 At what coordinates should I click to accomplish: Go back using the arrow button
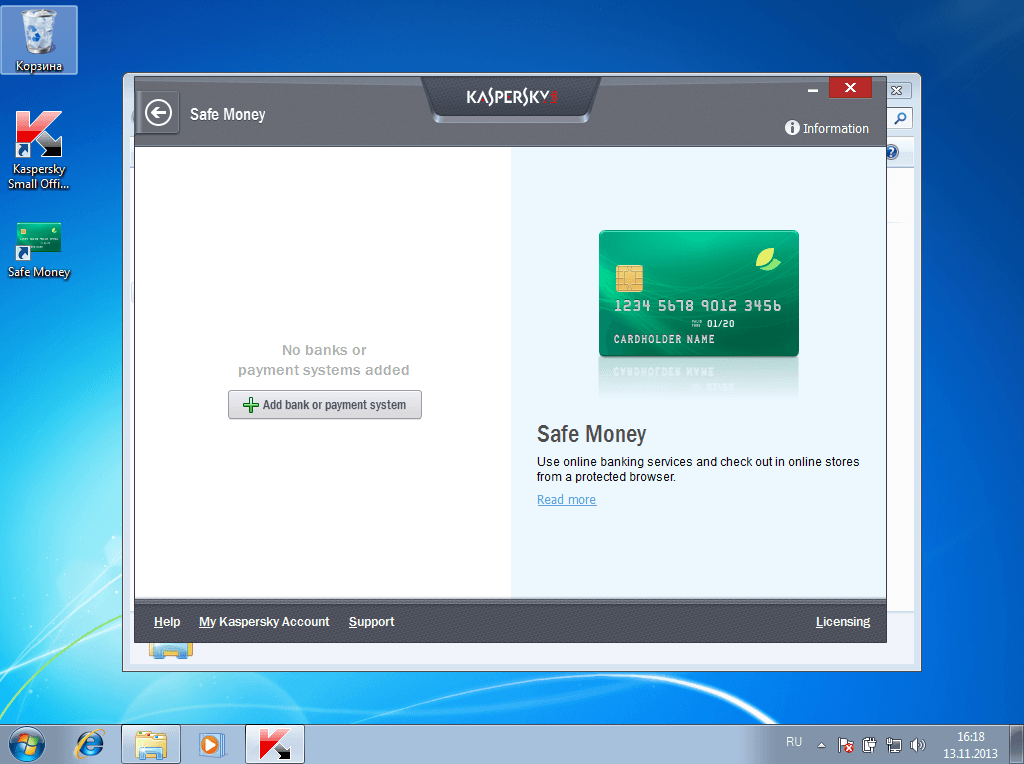pyautogui.click(x=158, y=113)
